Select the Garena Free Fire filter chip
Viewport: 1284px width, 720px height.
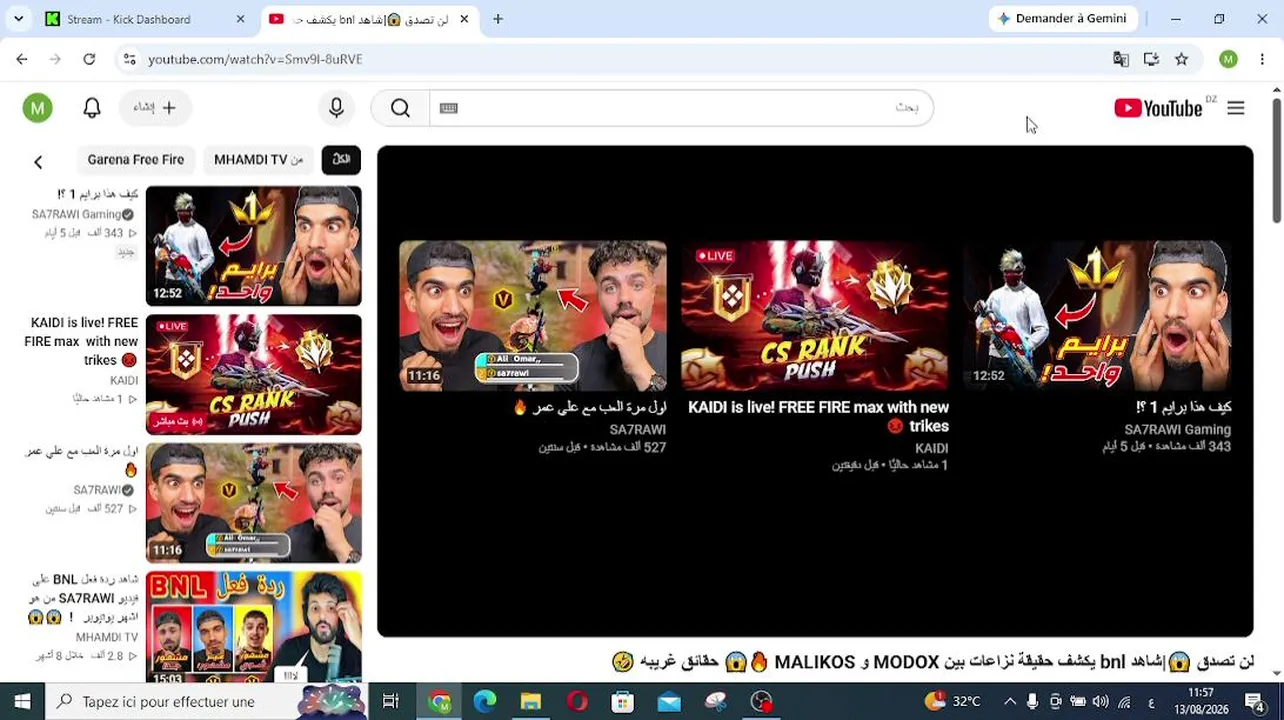136,160
